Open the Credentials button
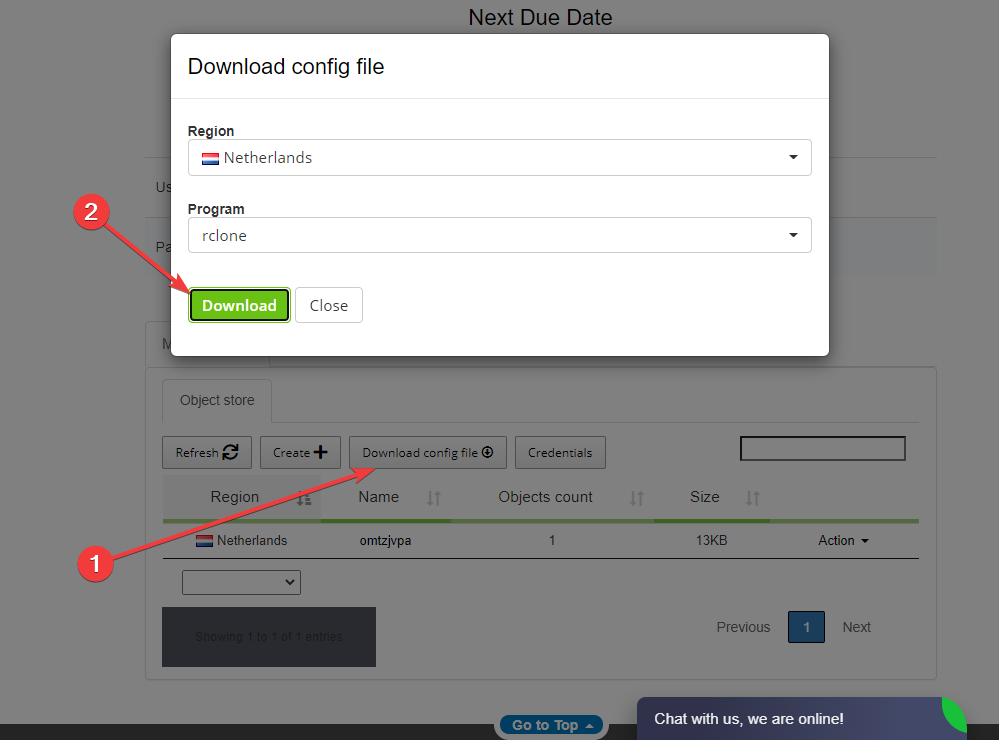 point(560,452)
